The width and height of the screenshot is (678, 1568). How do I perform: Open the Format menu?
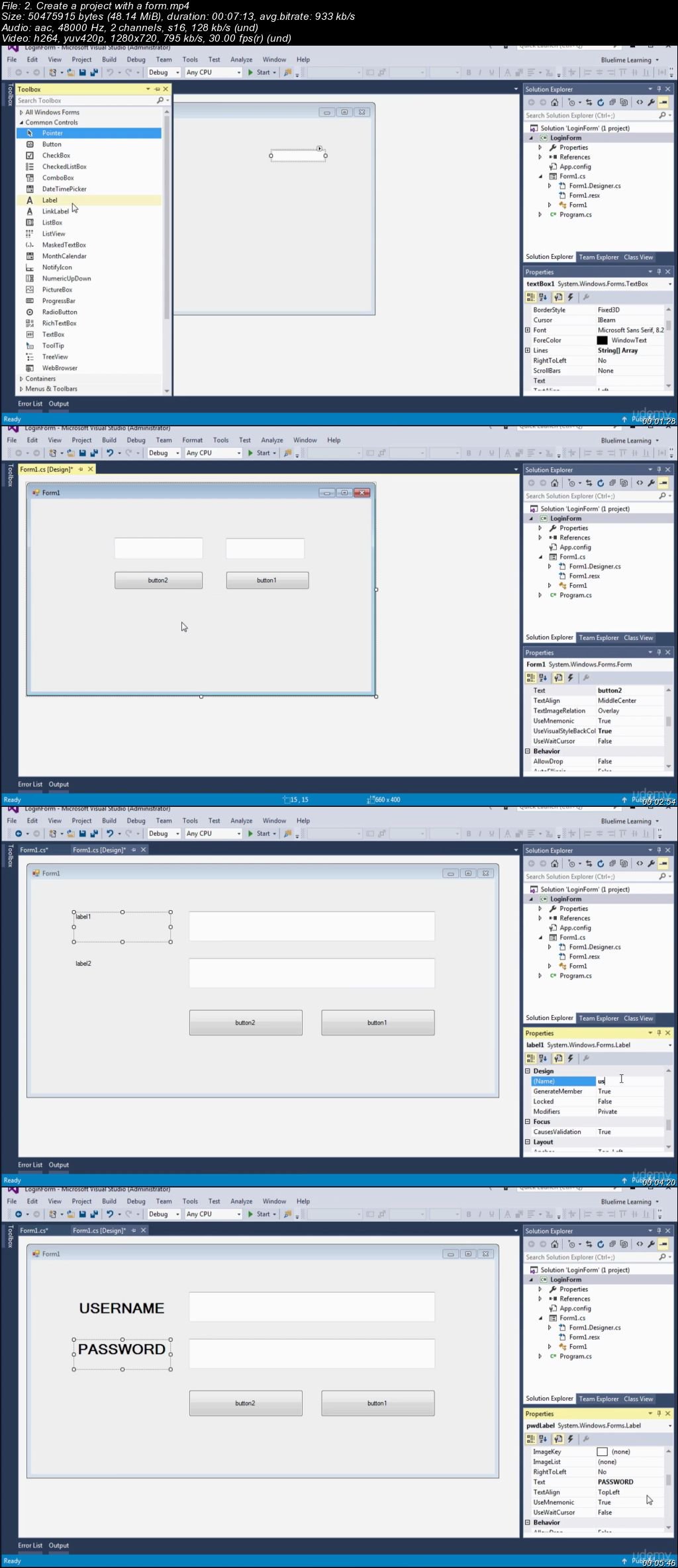(x=193, y=440)
